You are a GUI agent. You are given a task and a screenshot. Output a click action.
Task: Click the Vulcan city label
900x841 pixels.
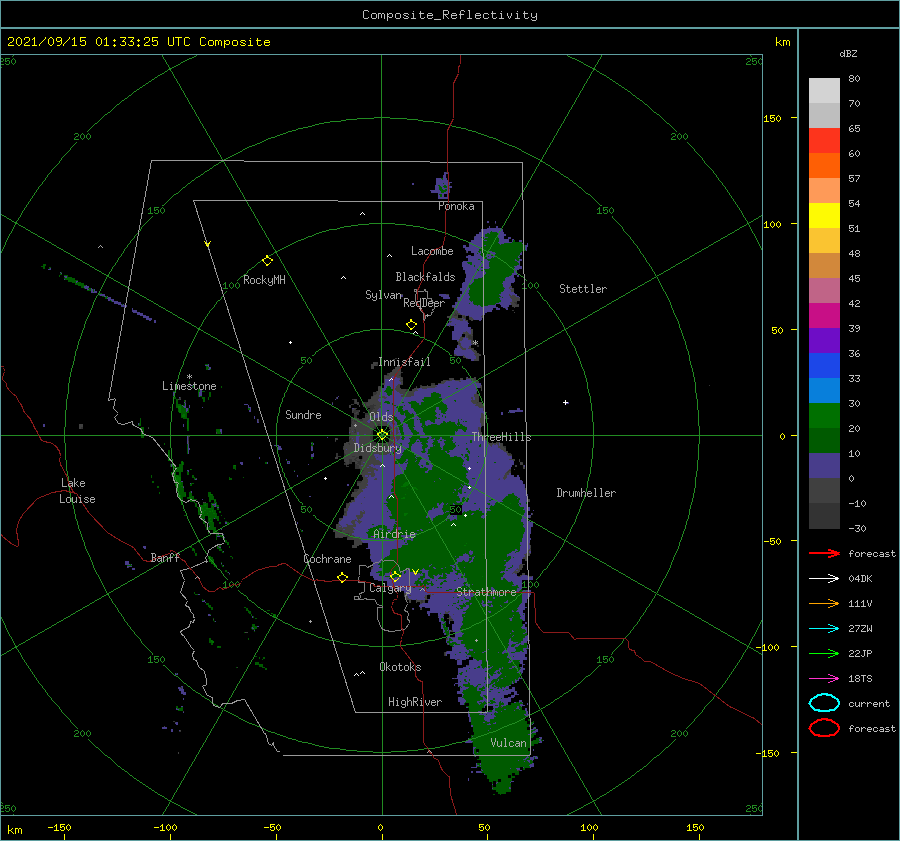508,743
